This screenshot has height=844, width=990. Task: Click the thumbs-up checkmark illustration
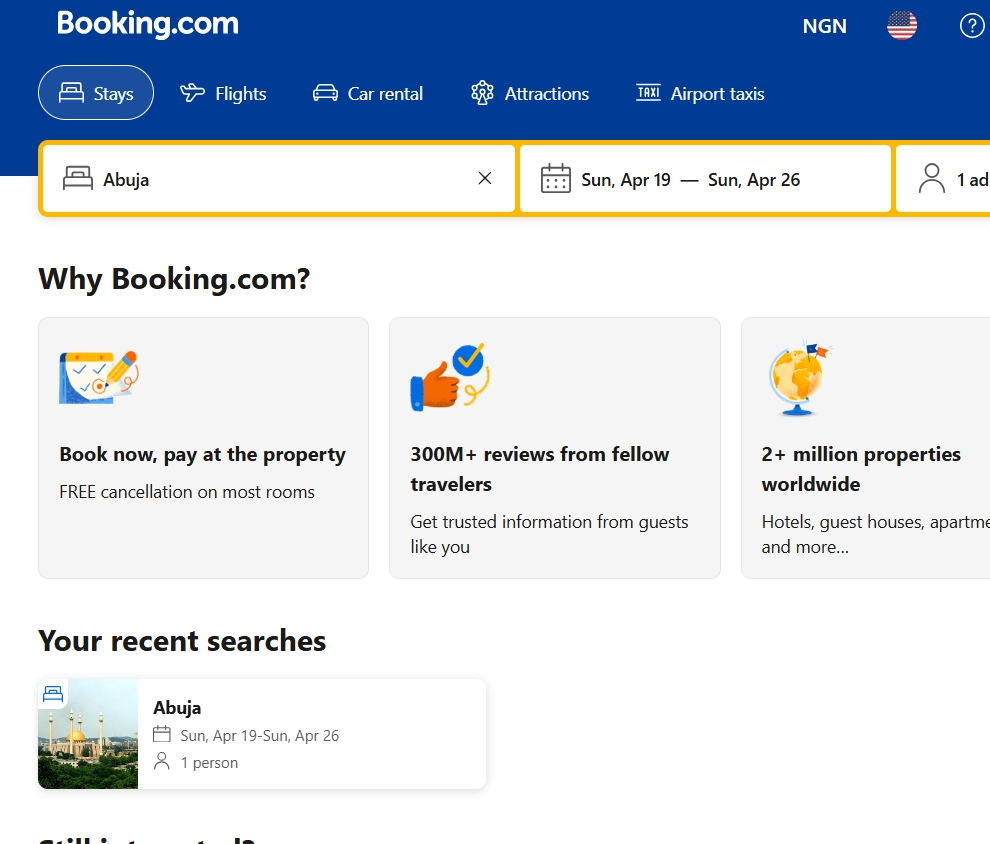[x=450, y=377]
